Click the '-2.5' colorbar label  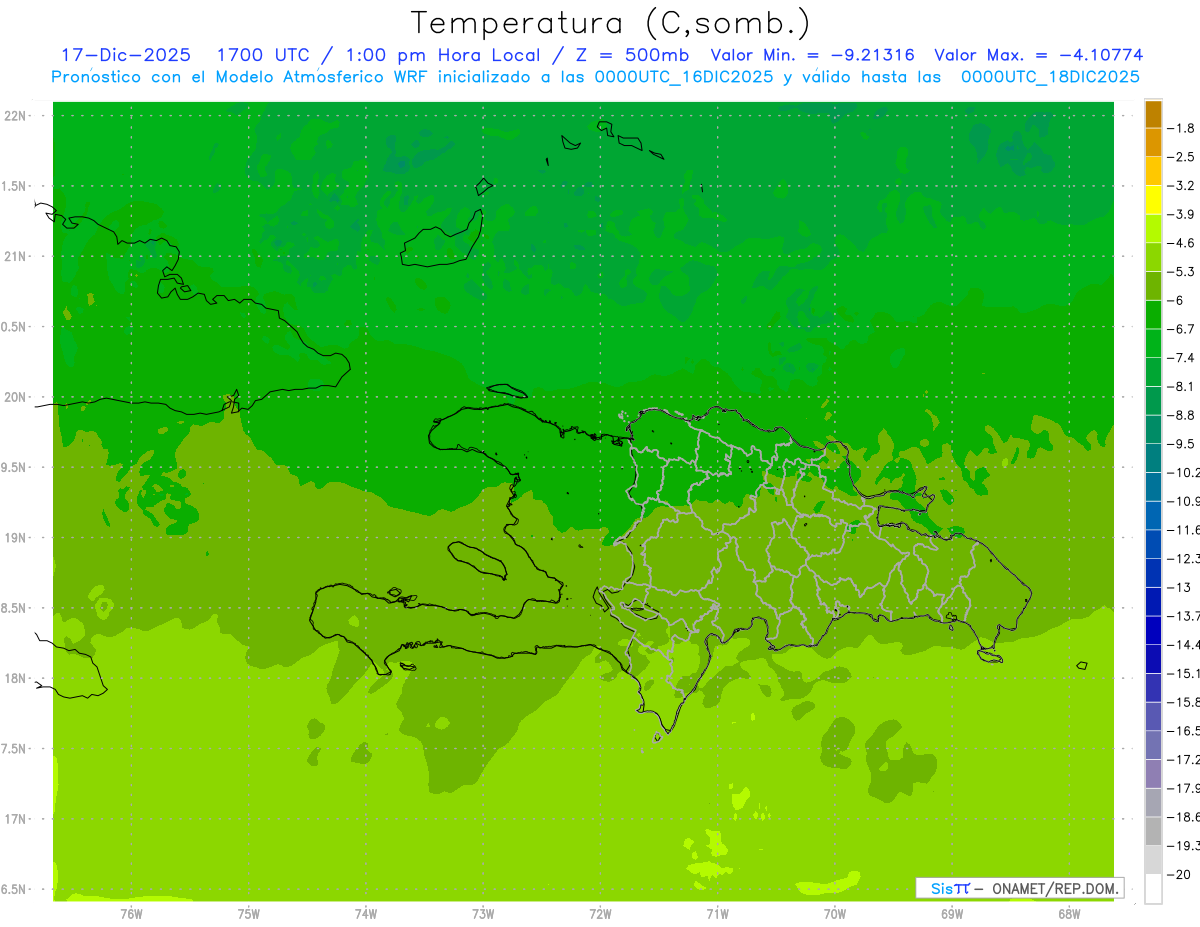1183,157
